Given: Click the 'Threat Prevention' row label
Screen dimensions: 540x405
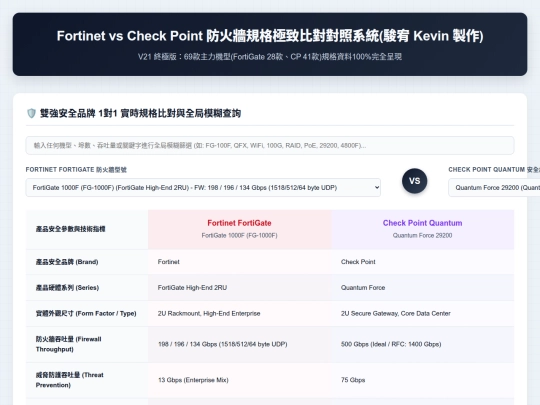Looking at the screenshot, I should pos(70,380).
